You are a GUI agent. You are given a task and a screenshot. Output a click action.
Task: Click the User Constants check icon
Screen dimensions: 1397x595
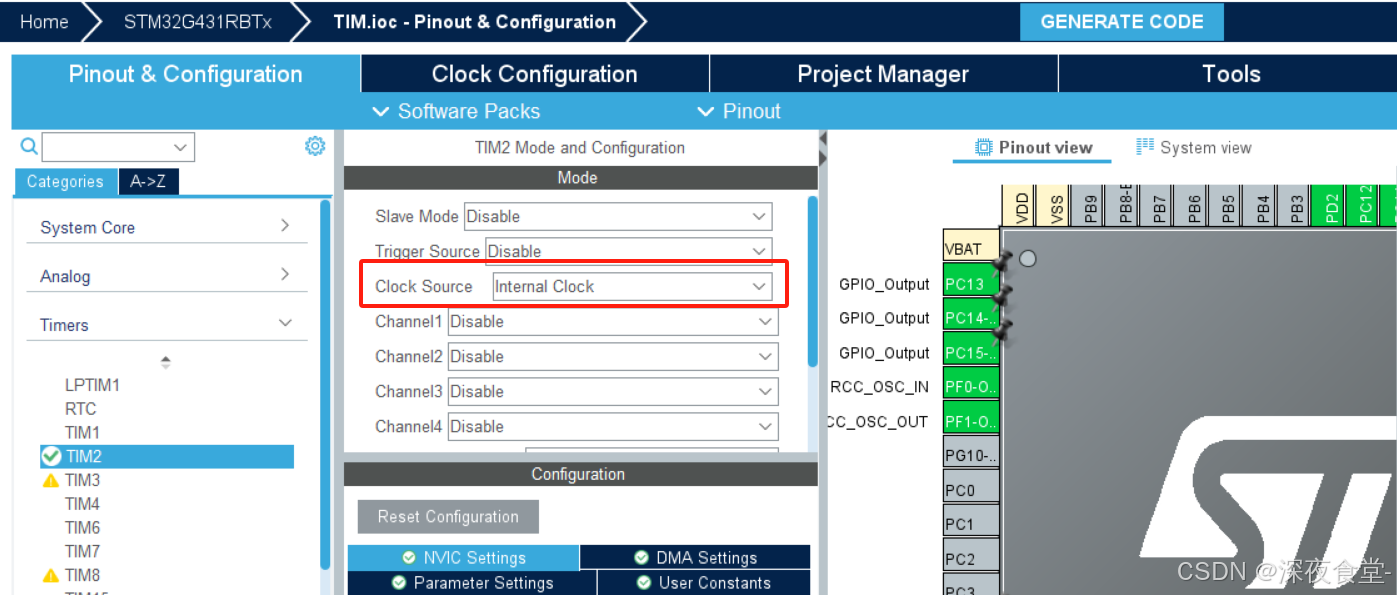coord(644,583)
